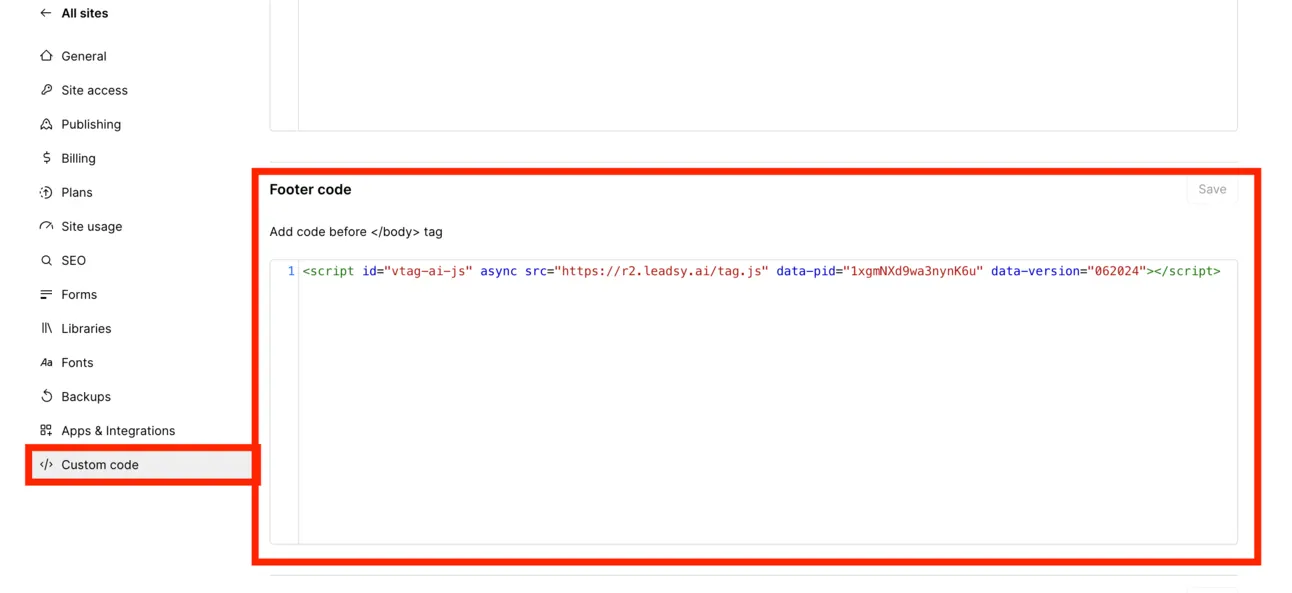Viewport: 1292px width, 593px height.
Task: Click the Libraries books icon
Action: coord(46,328)
